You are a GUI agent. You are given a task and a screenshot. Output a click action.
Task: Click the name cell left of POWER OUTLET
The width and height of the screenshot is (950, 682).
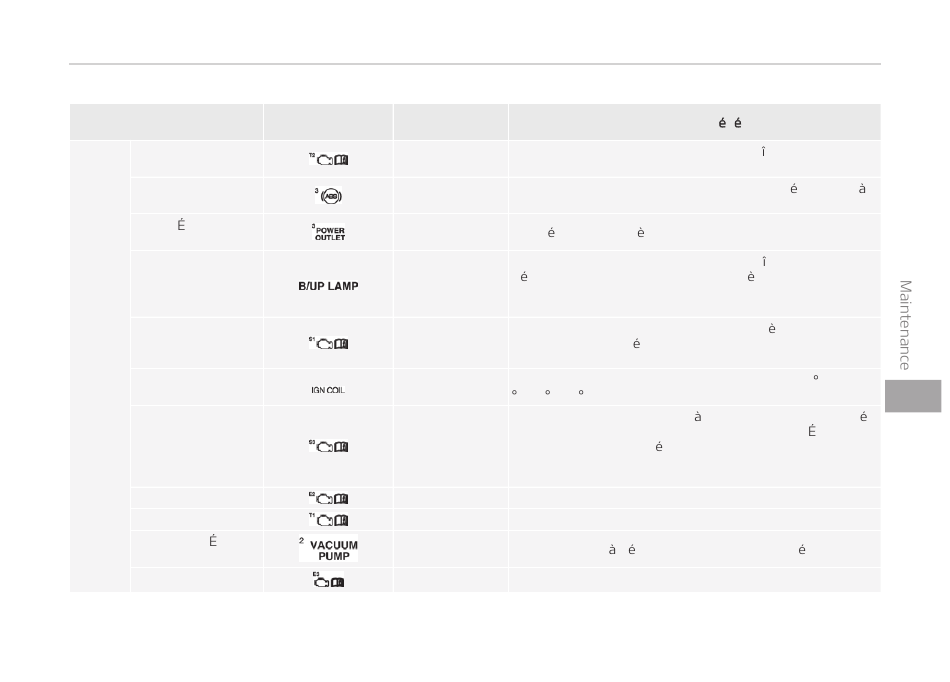point(197,232)
